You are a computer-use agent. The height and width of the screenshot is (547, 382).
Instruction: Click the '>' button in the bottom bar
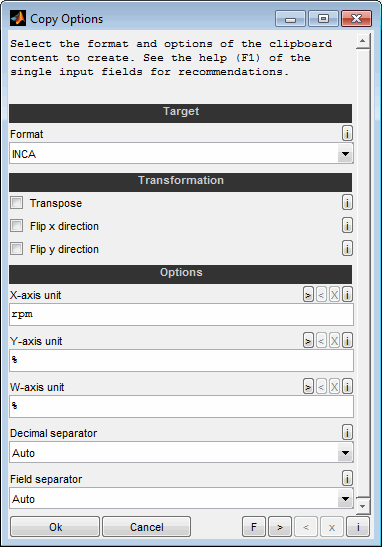click(280, 527)
